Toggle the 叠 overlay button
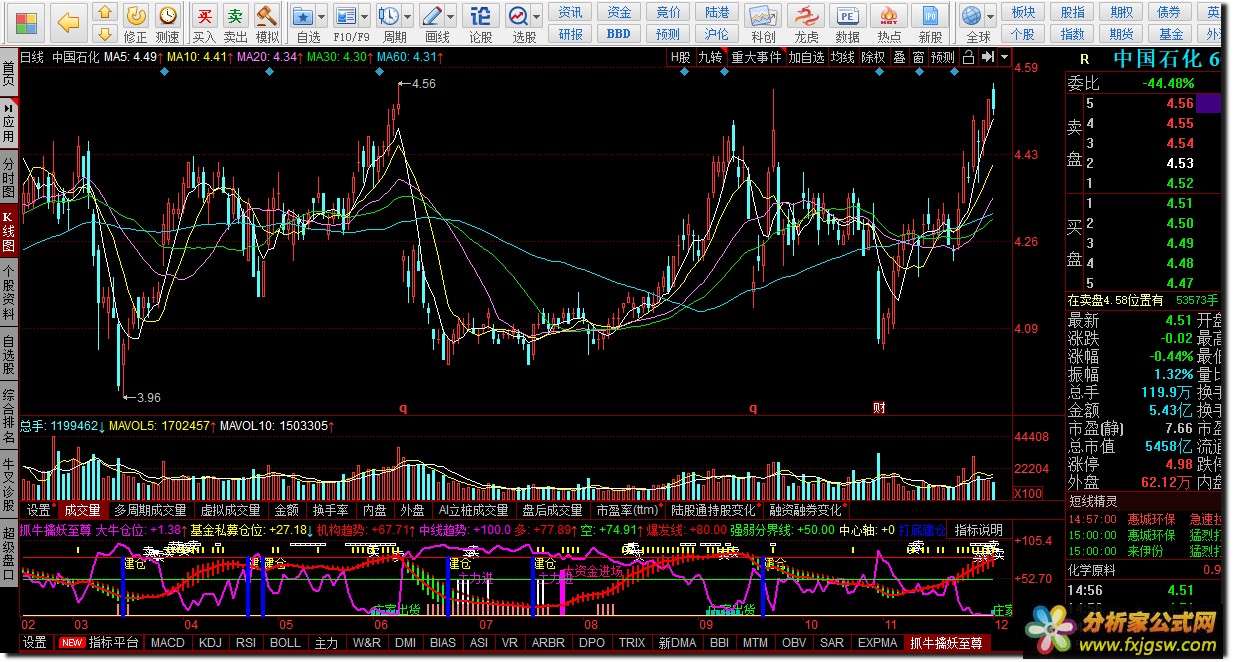1233x662 pixels. pos(899,57)
